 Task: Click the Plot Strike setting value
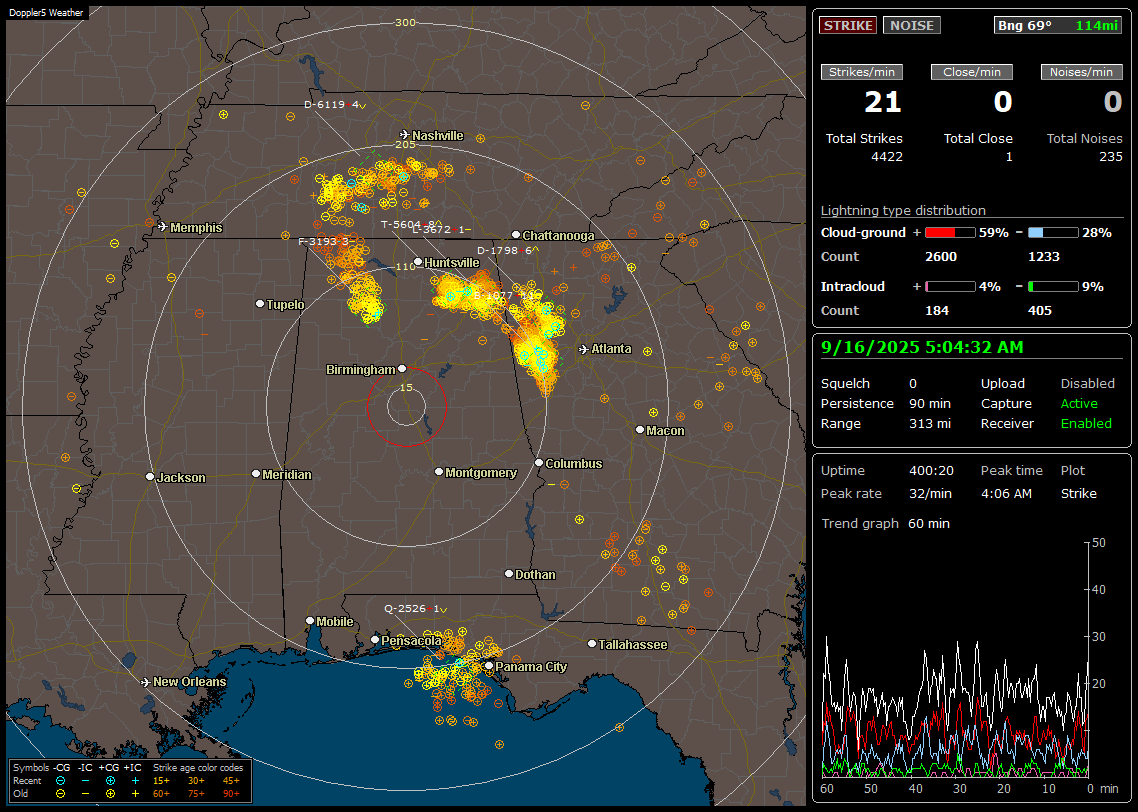point(1078,493)
